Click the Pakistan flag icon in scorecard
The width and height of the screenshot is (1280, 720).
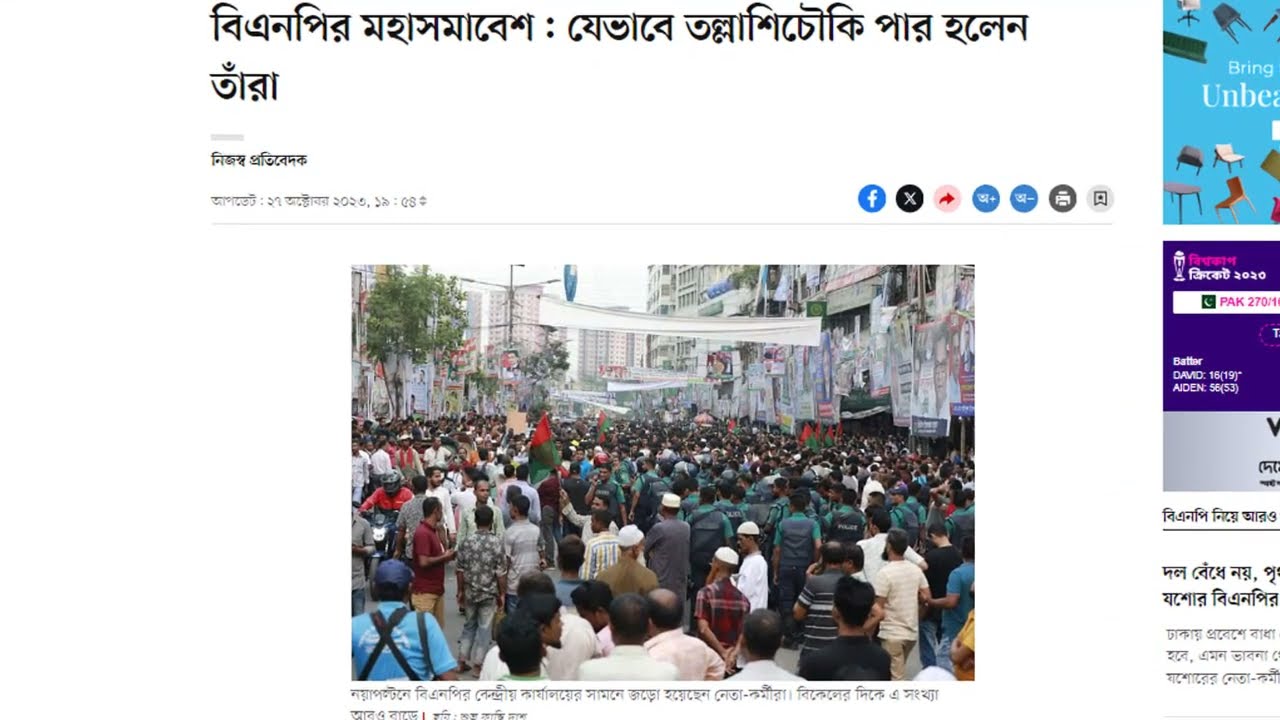1208,301
